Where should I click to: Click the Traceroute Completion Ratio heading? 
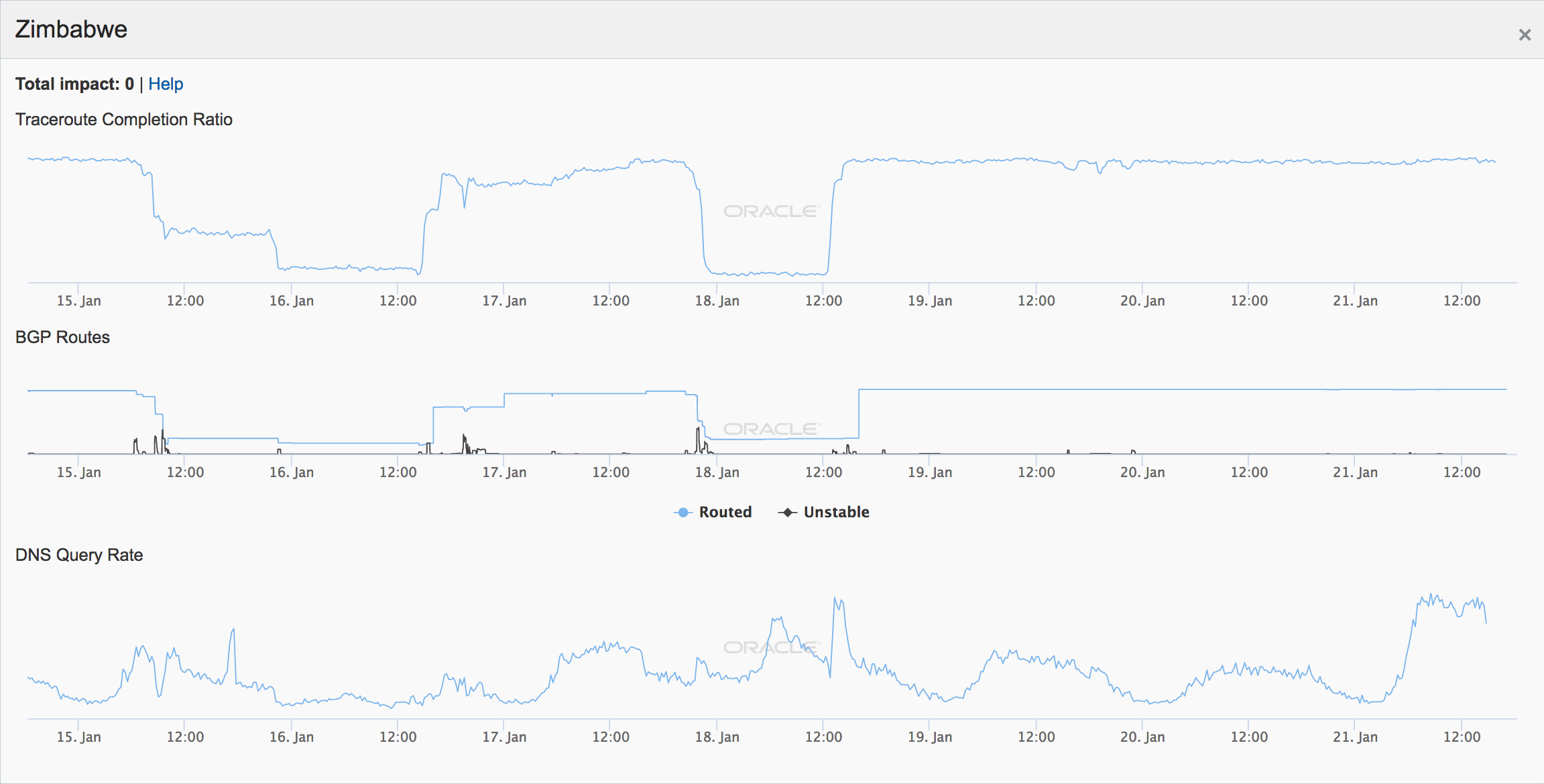tap(124, 120)
